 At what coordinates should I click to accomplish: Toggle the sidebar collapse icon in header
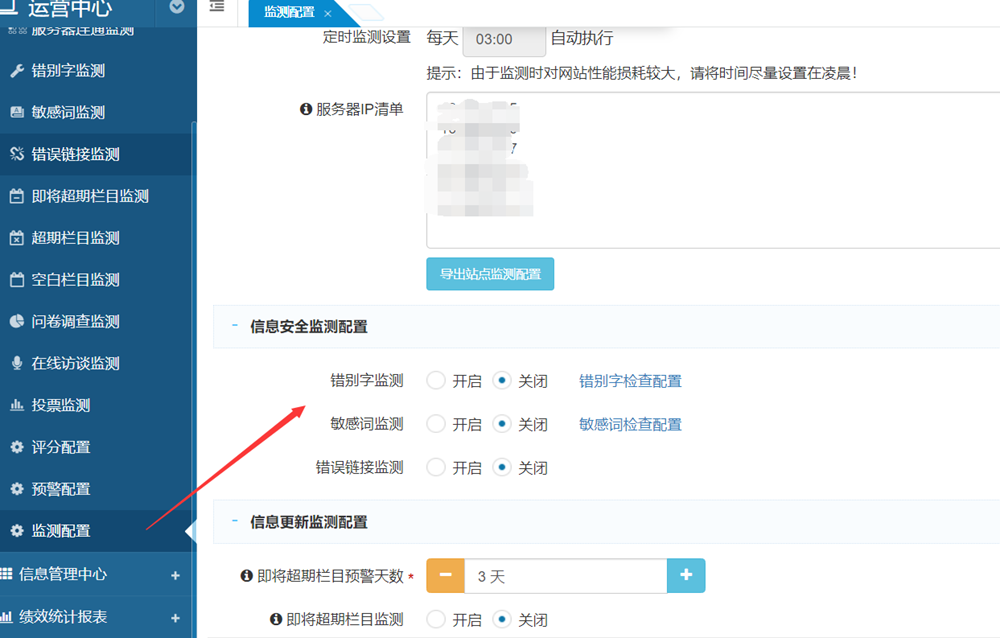click(x=216, y=8)
